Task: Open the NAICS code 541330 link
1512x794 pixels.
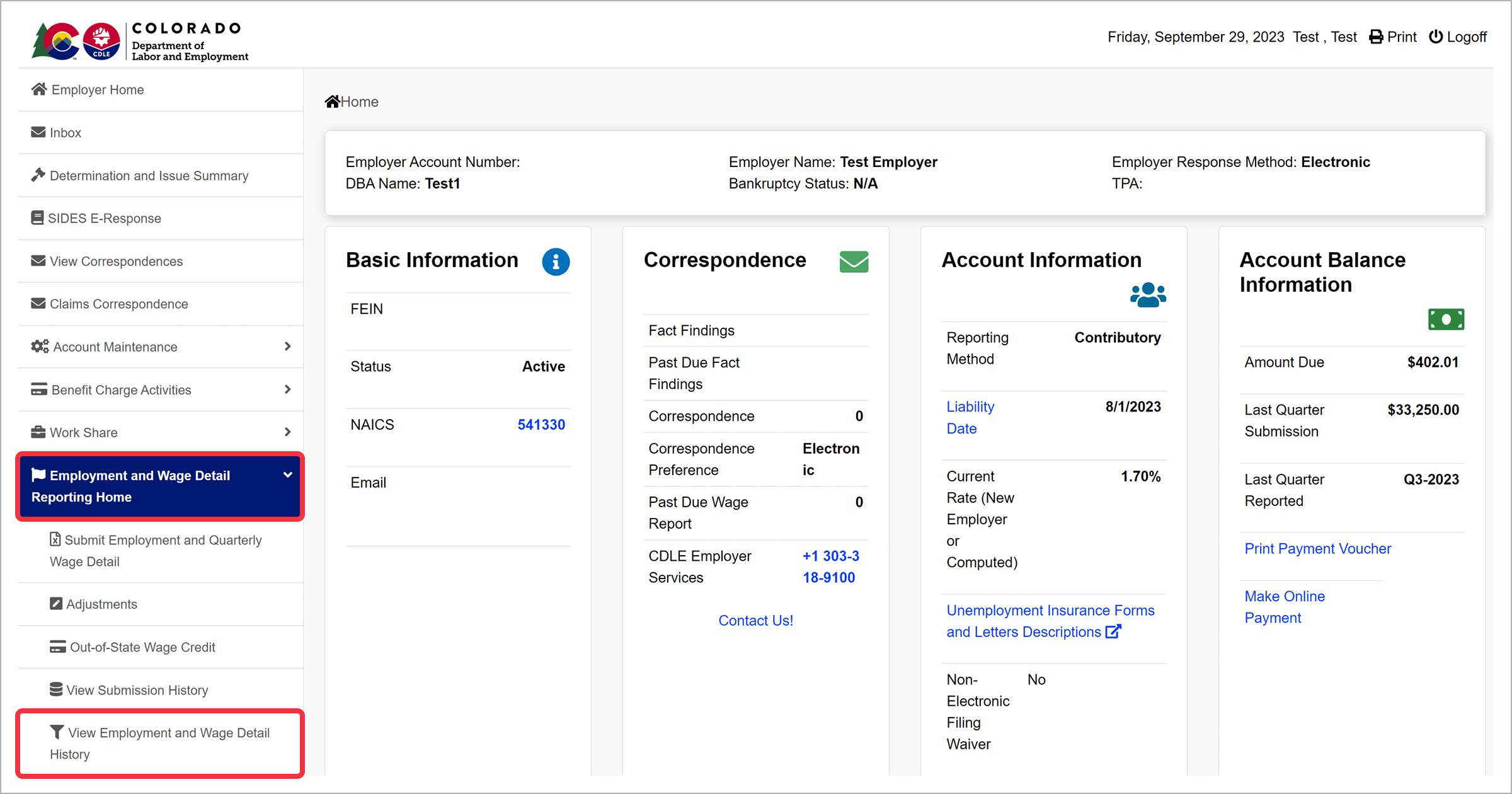Action: (x=541, y=425)
